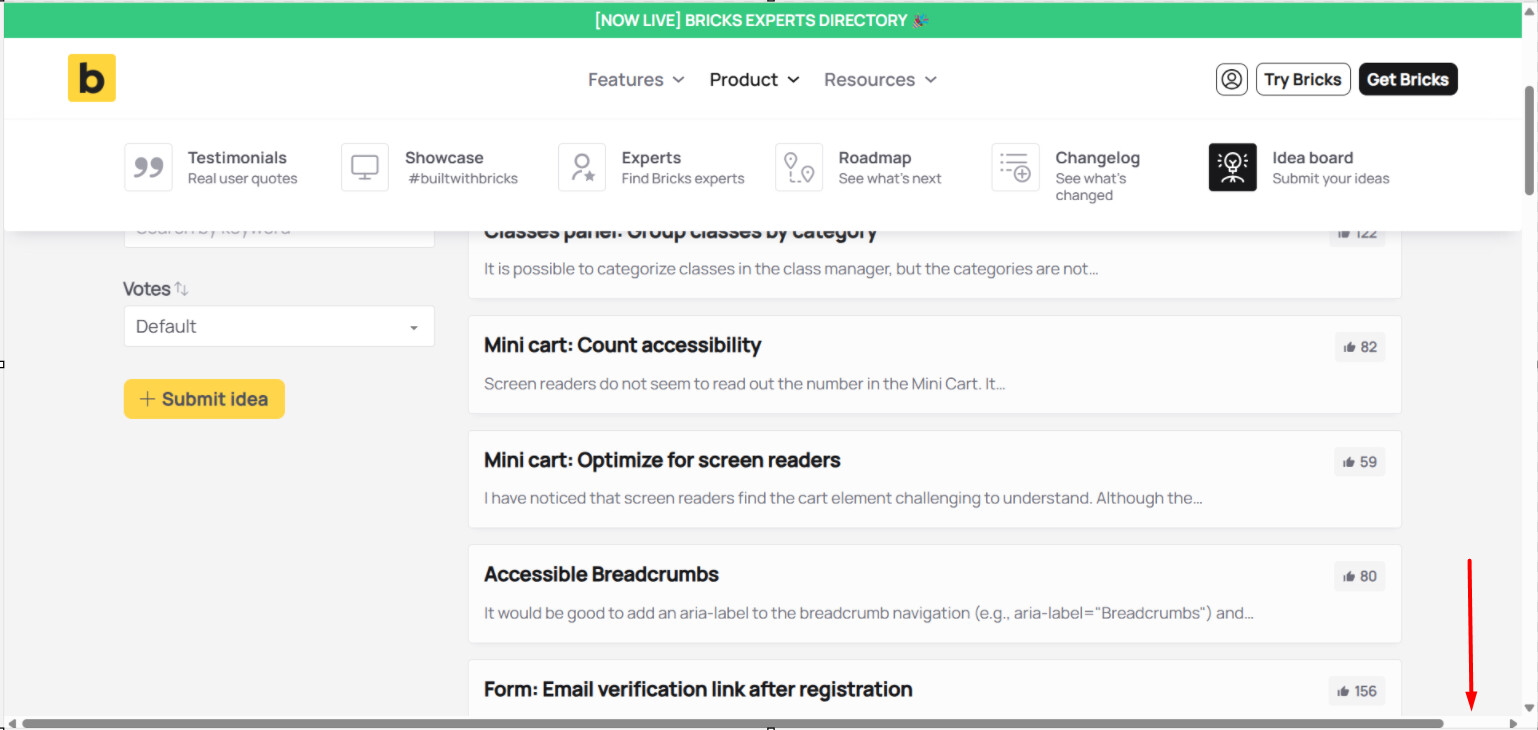Click the Roadmap location pin icon
The image size is (1538, 730).
click(798, 167)
